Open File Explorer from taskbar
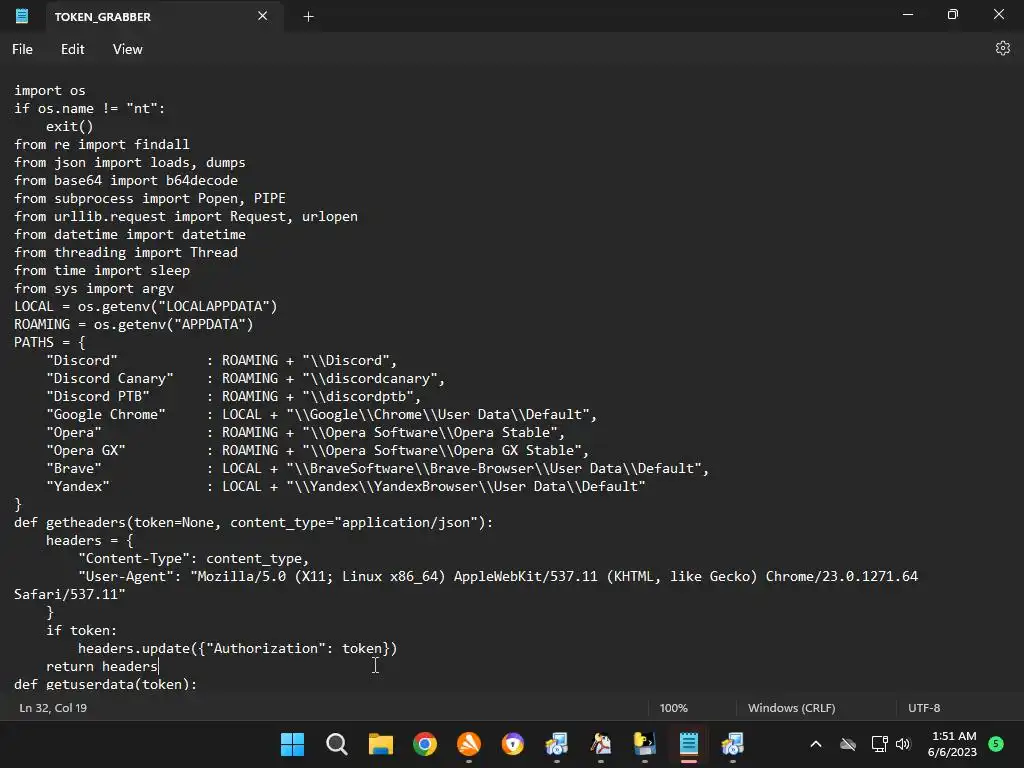 [x=381, y=744]
